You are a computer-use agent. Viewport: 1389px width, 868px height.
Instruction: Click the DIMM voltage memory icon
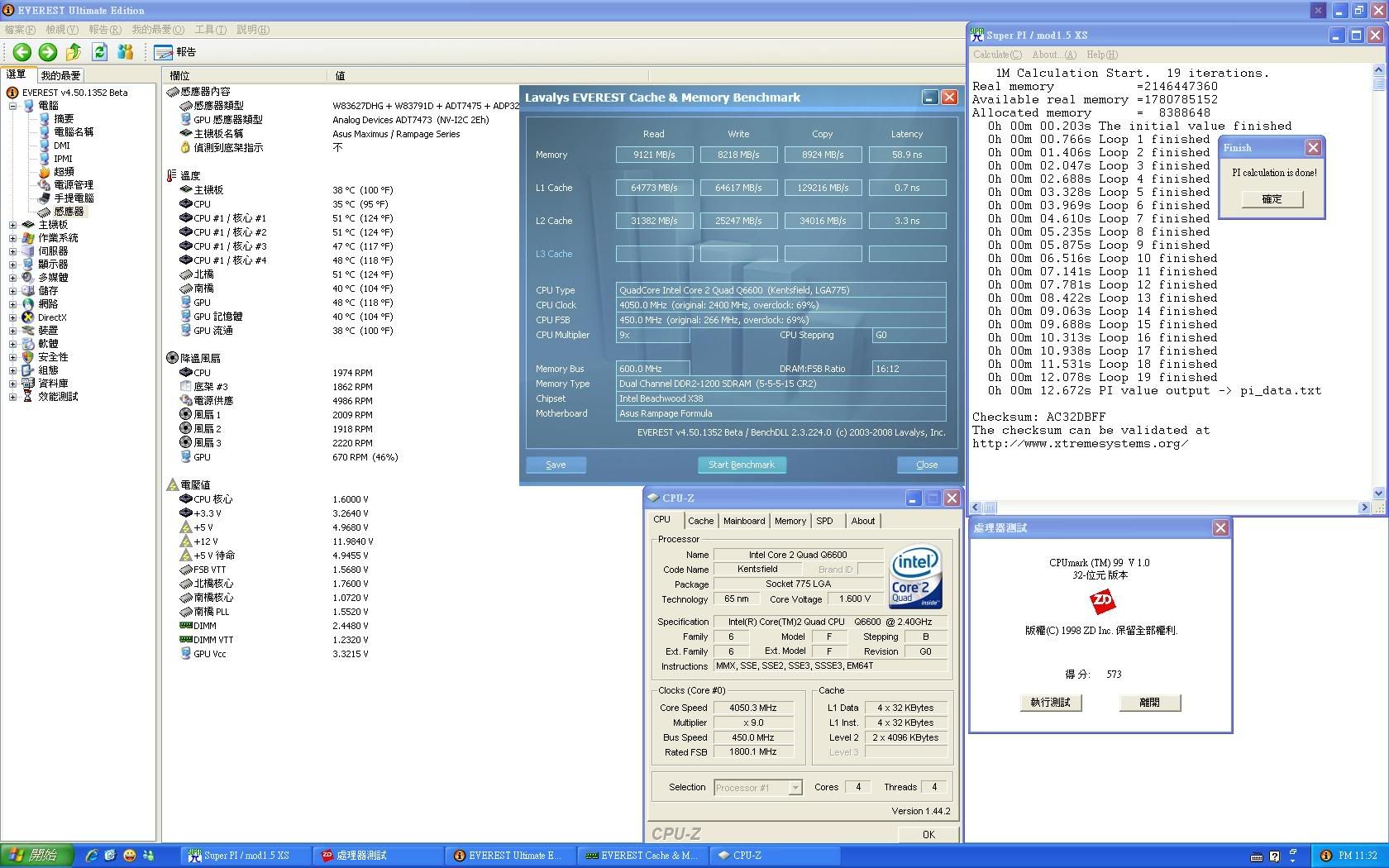(186, 626)
